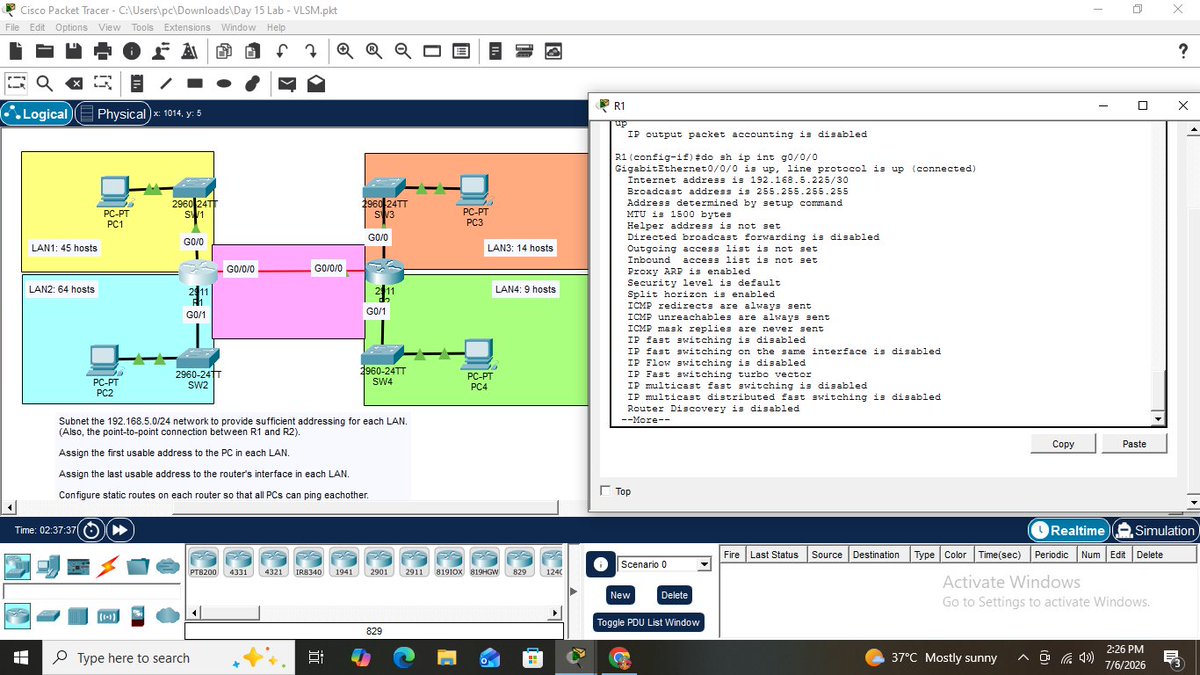Viewport: 1200px width, 675px height.
Task: Click the Fast Forward Time button
Action: (120, 530)
